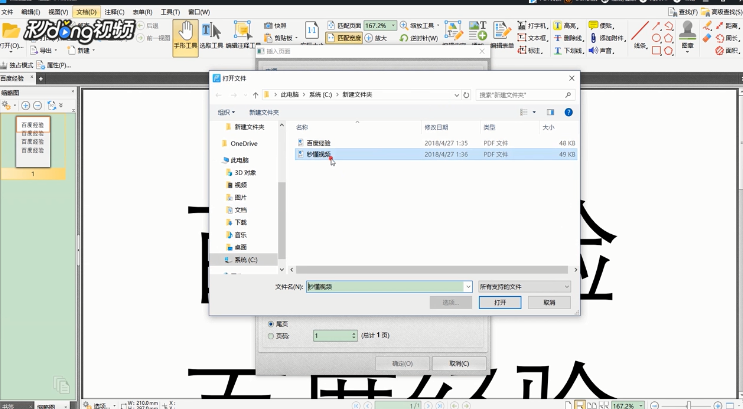This screenshot has width=743, height=409.
Task: Click the Help icon in Open dialog
Action: point(568,112)
